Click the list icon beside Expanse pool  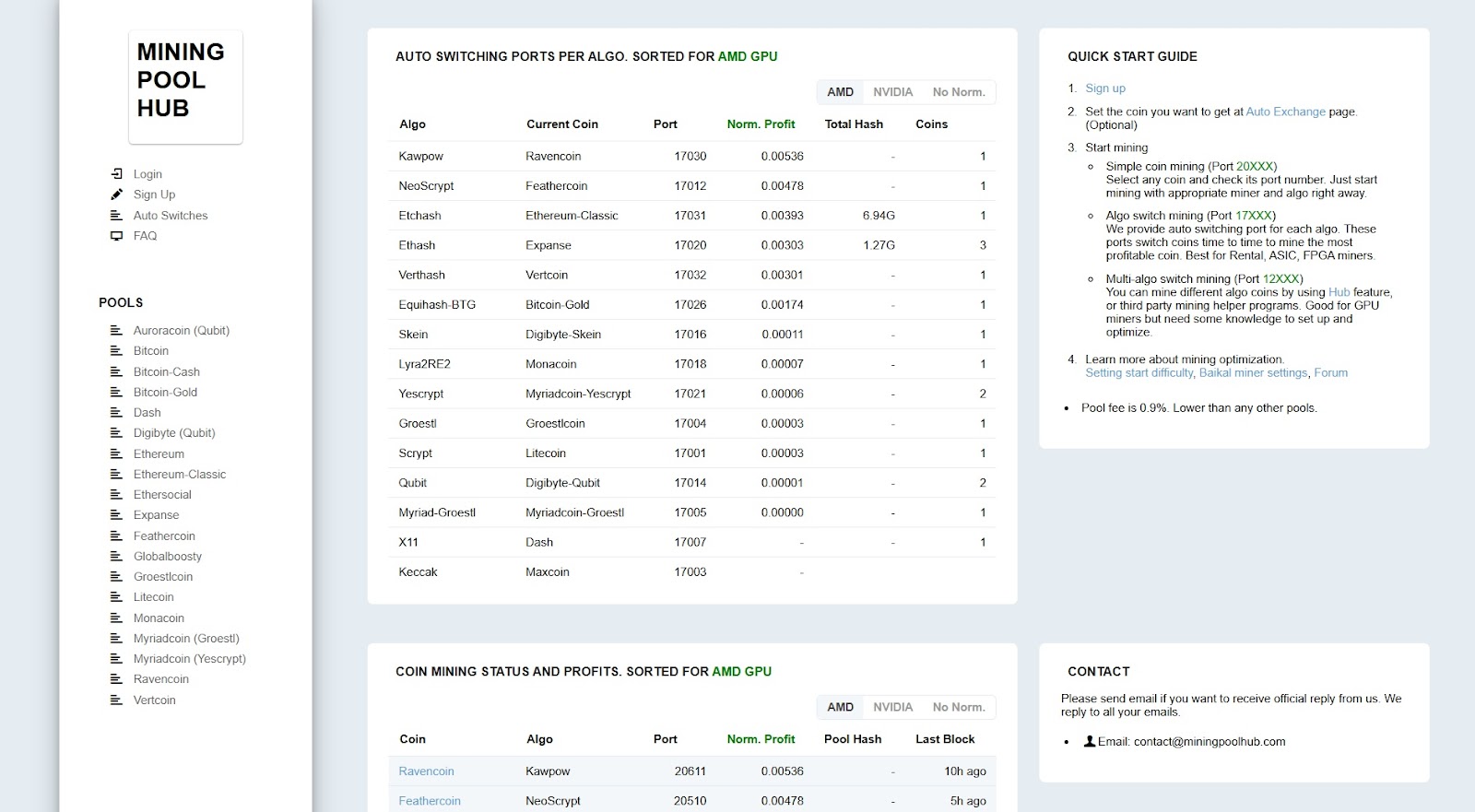[x=116, y=514]
